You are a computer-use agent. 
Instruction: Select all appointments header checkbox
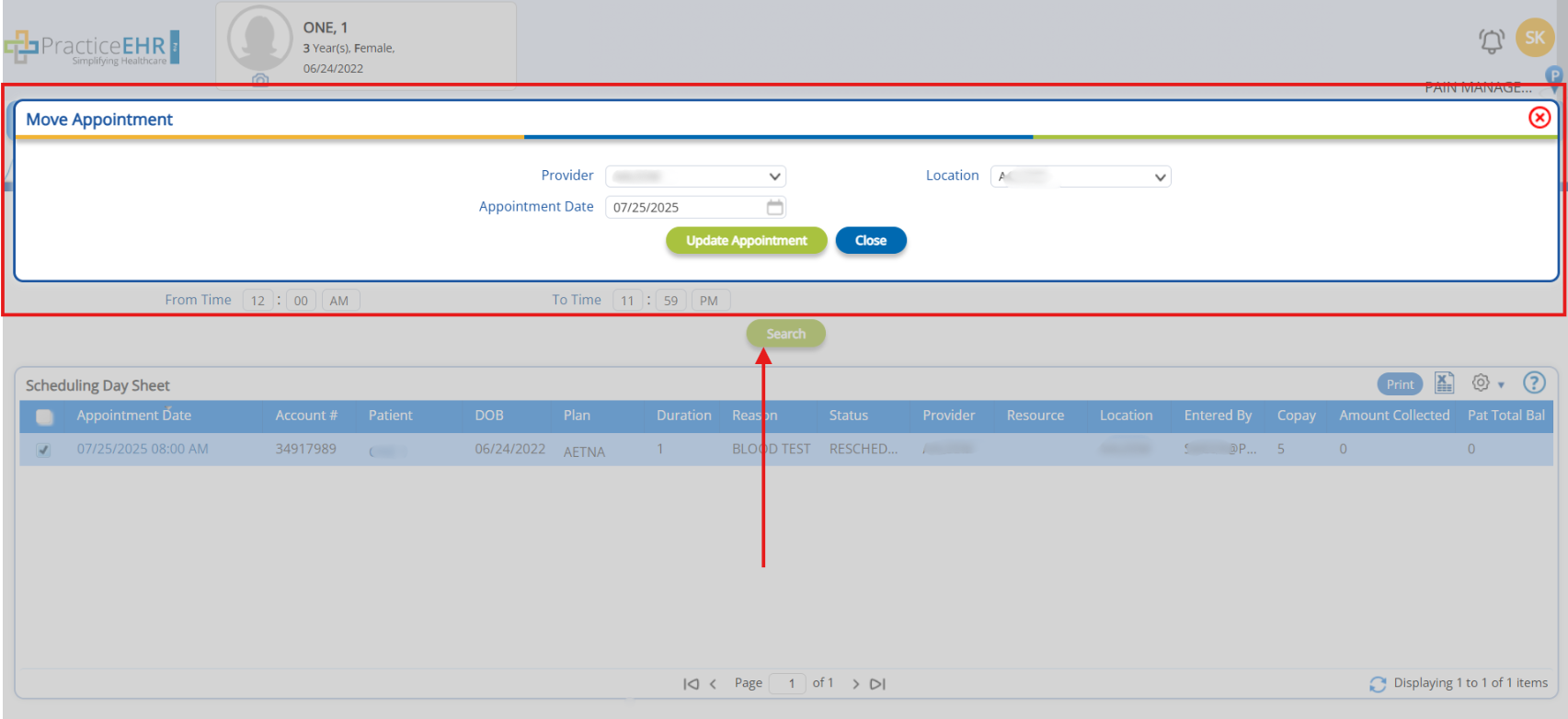point(43,417)
